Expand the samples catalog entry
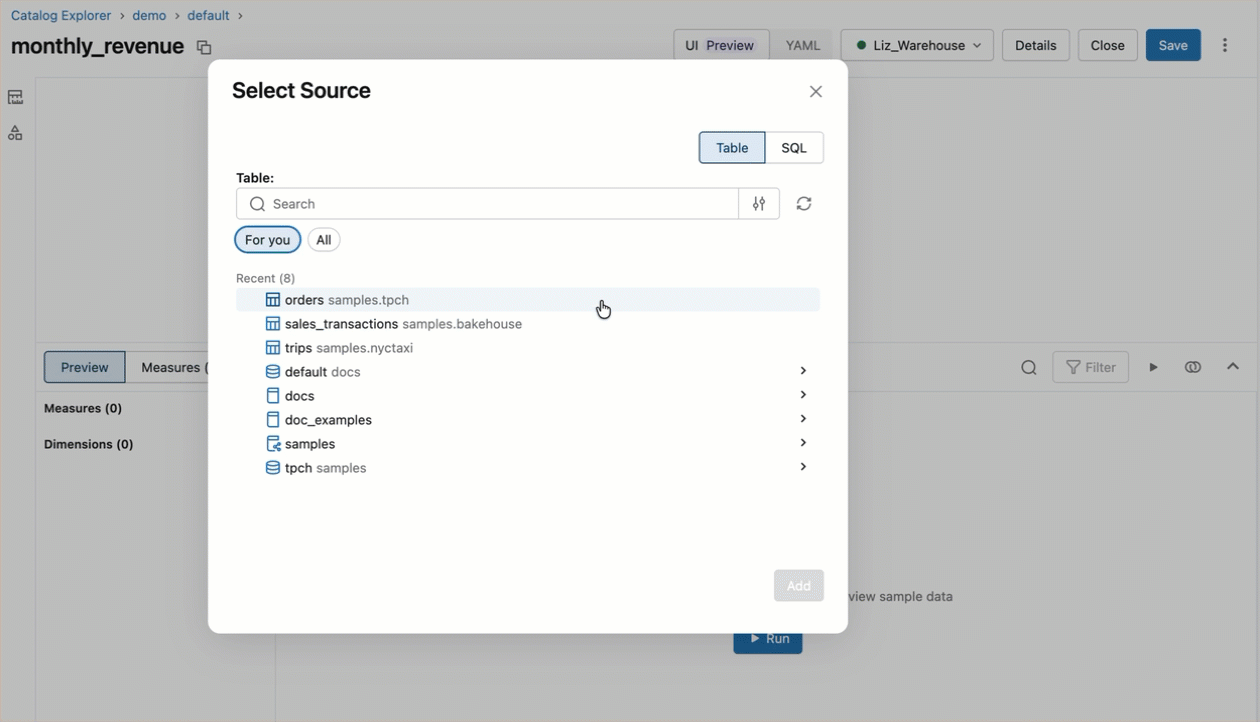This screenshot has height=722, width=1260. point(802,443)
